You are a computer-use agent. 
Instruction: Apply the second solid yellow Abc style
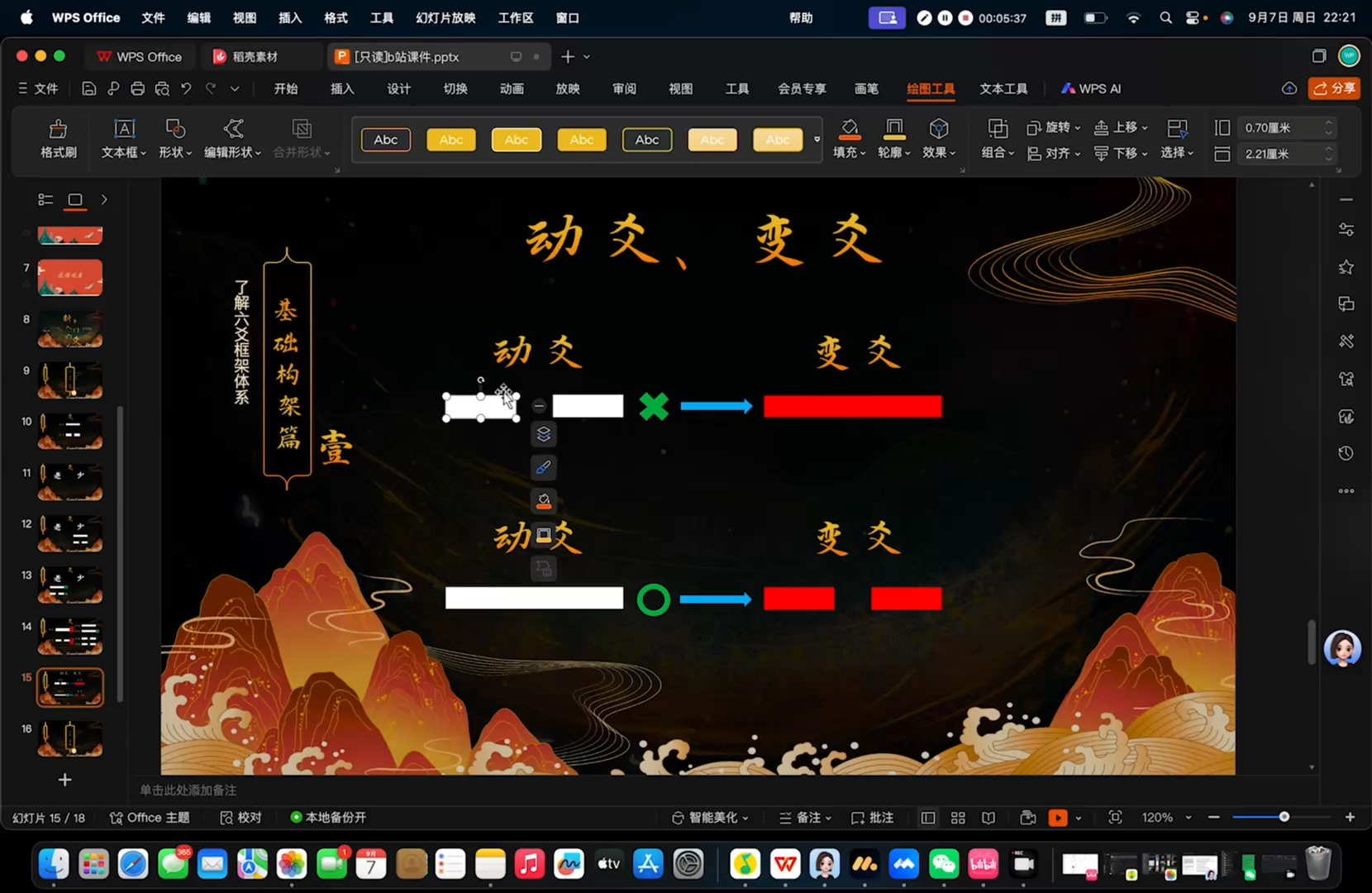coord(451,140)
